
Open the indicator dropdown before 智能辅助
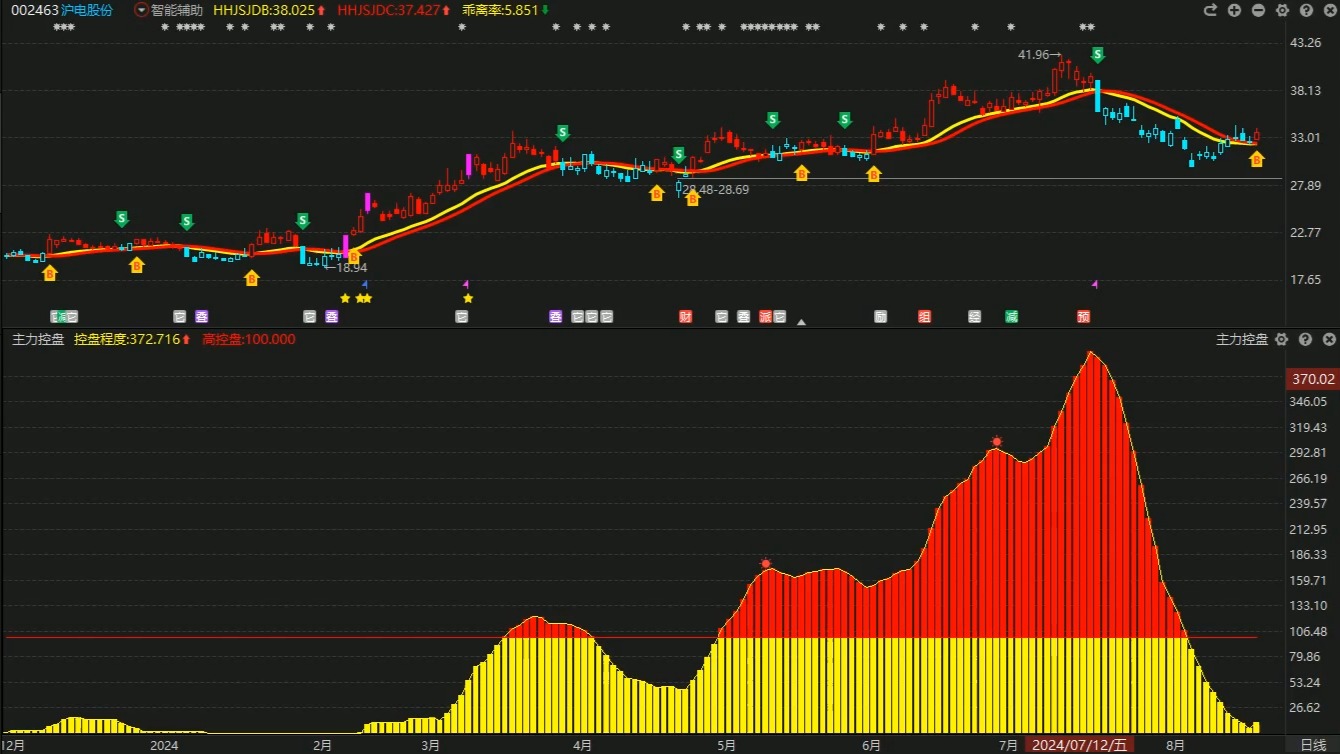tap(141, 10)
